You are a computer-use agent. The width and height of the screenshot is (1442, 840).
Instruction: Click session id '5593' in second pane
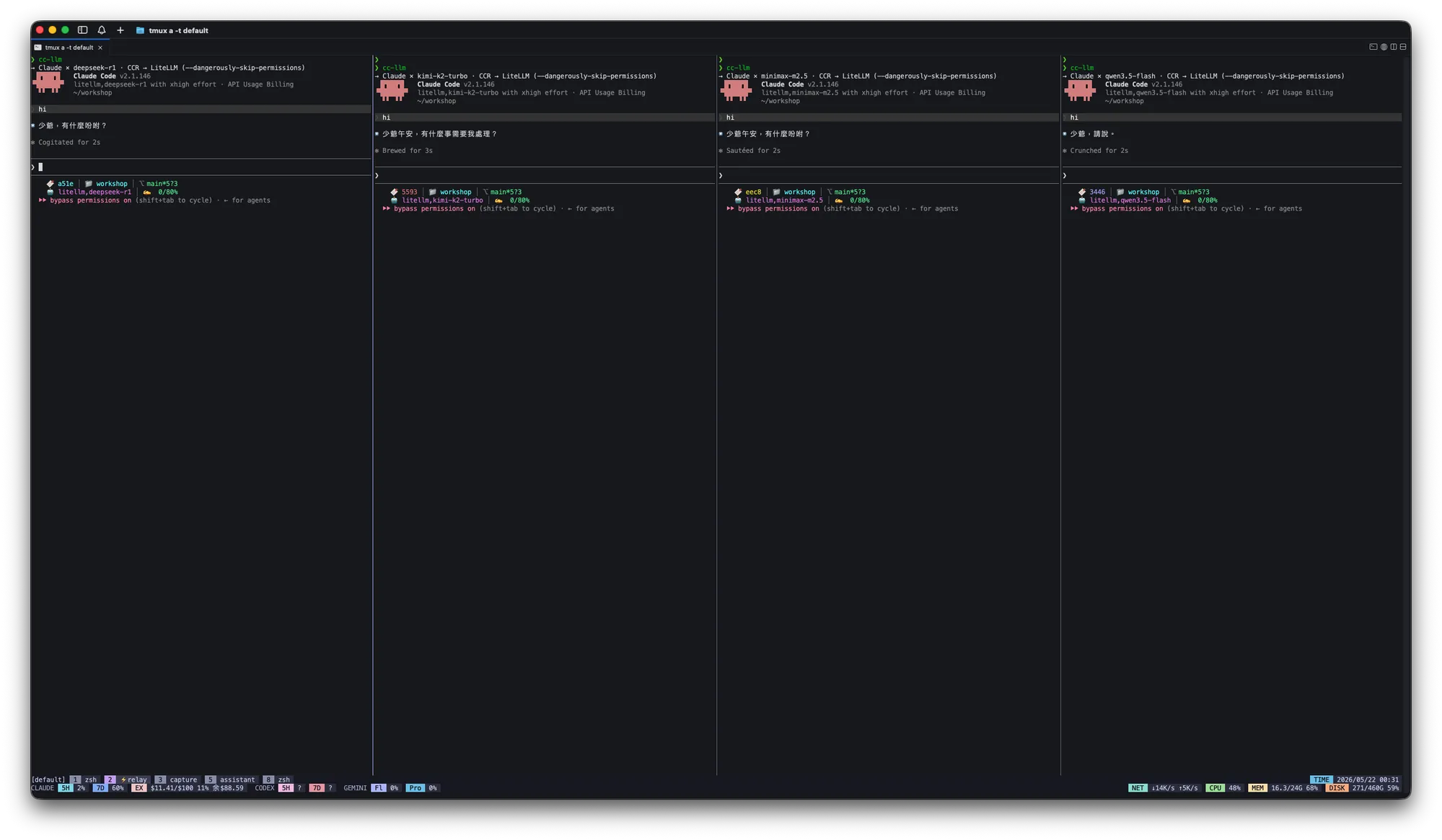[x=410, y=192]
